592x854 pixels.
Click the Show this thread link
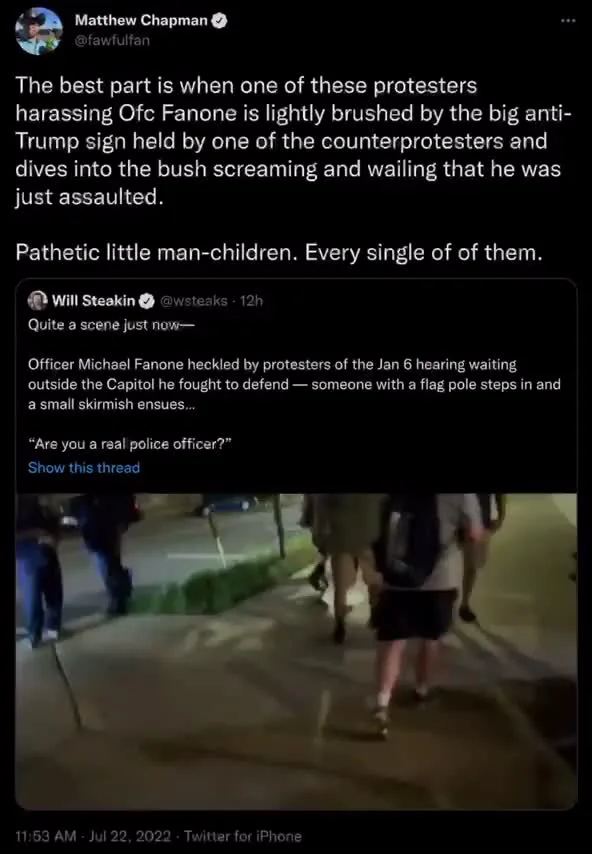[x=84, y=467]
